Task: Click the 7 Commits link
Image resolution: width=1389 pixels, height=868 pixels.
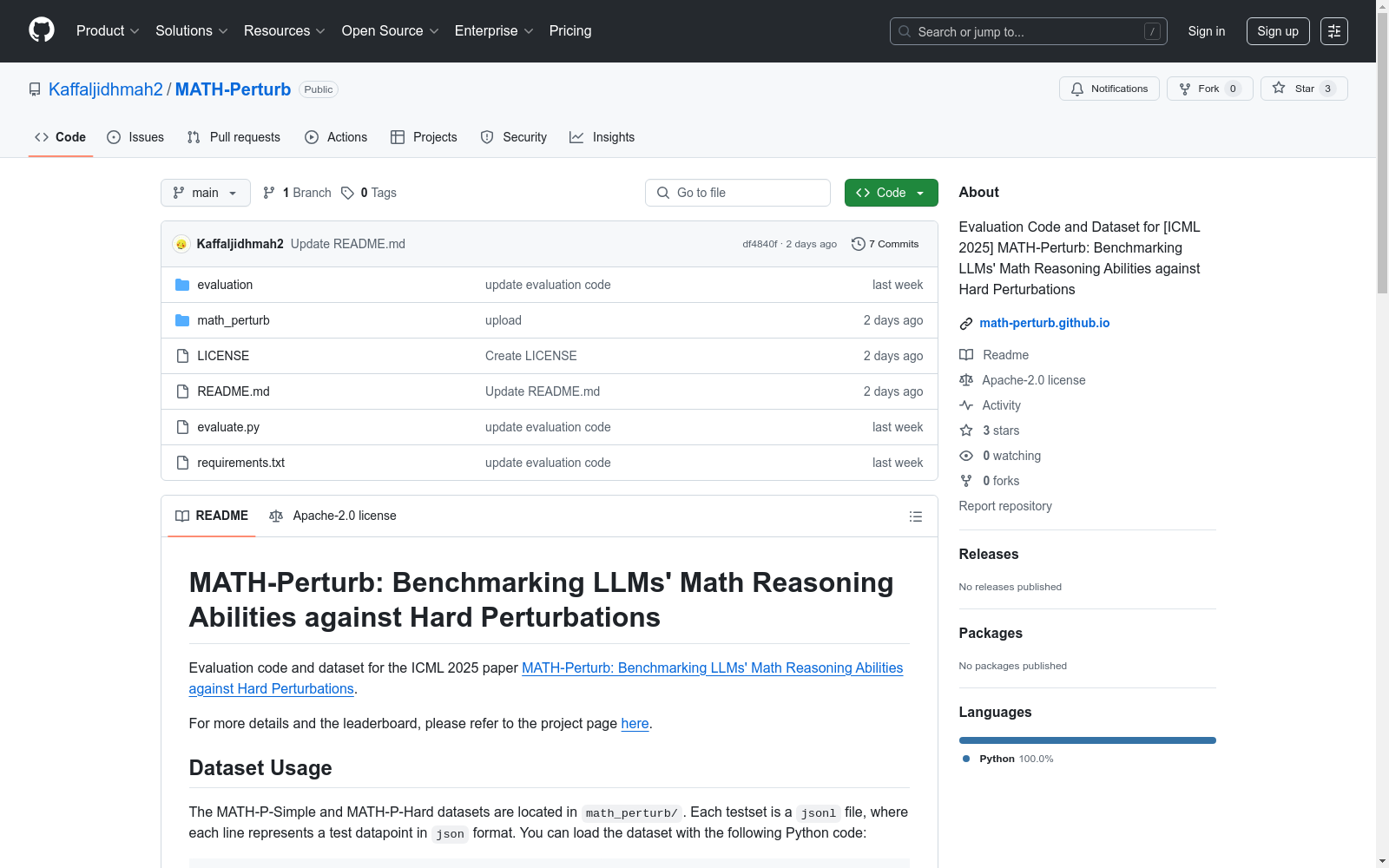Action: tap(885, 244)
